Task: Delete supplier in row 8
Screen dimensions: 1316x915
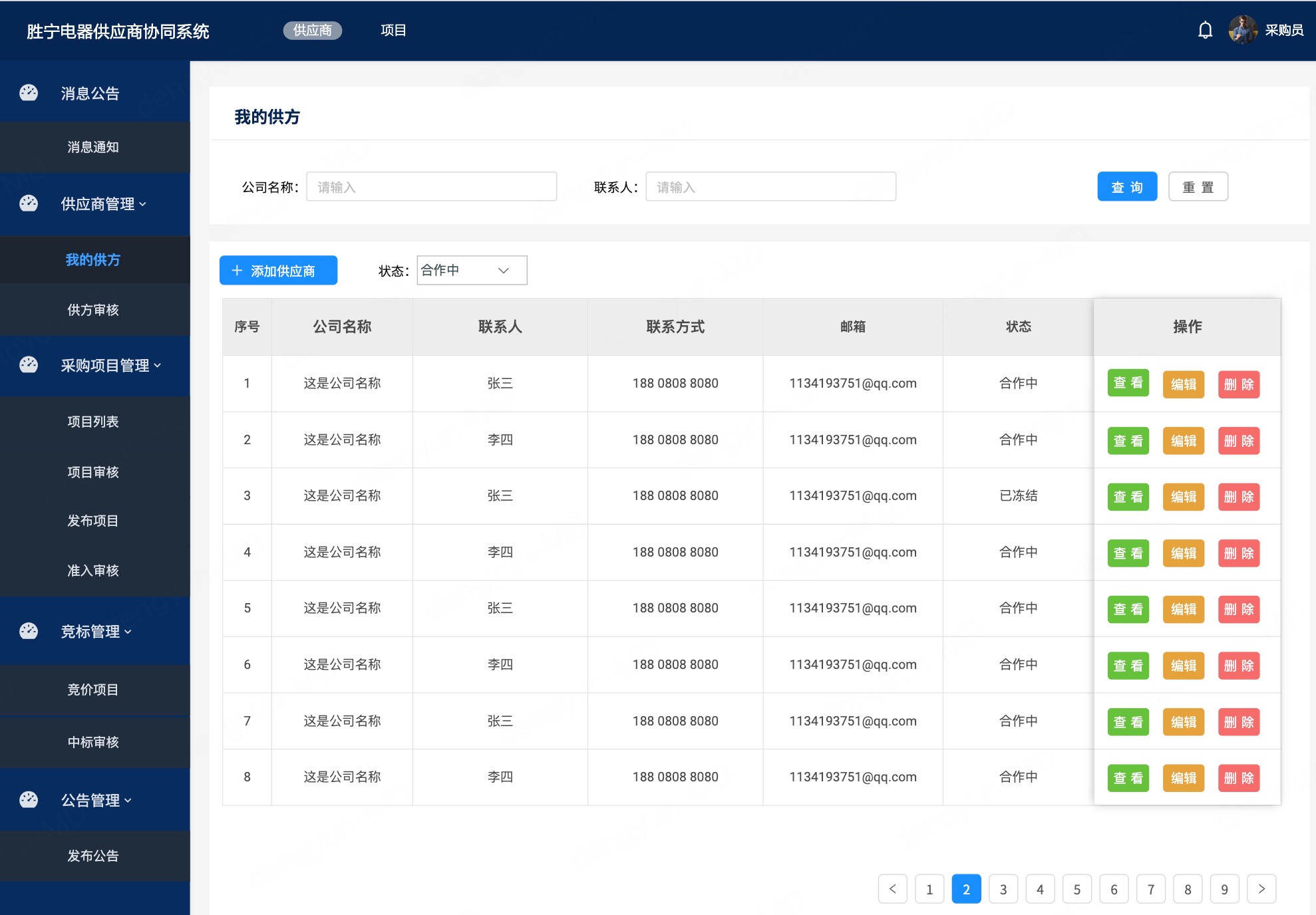Action: click(1239, 778)
